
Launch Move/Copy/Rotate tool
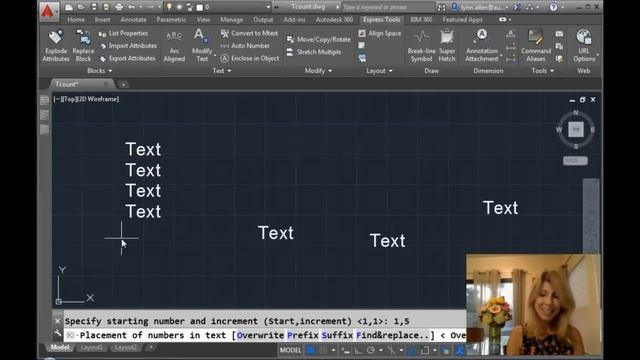tap(319, 39)
